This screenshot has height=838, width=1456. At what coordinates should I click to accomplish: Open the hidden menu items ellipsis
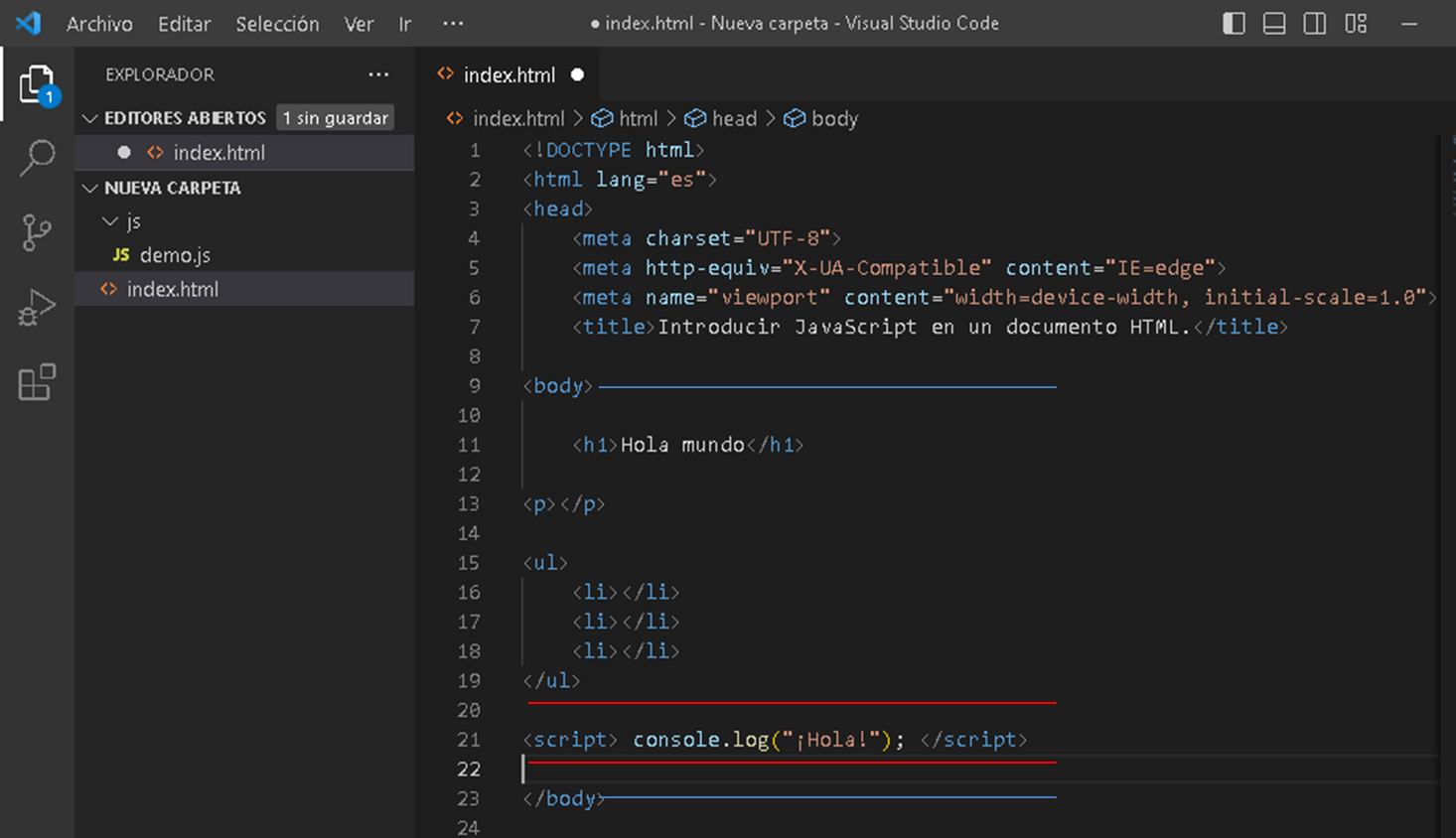453,23
